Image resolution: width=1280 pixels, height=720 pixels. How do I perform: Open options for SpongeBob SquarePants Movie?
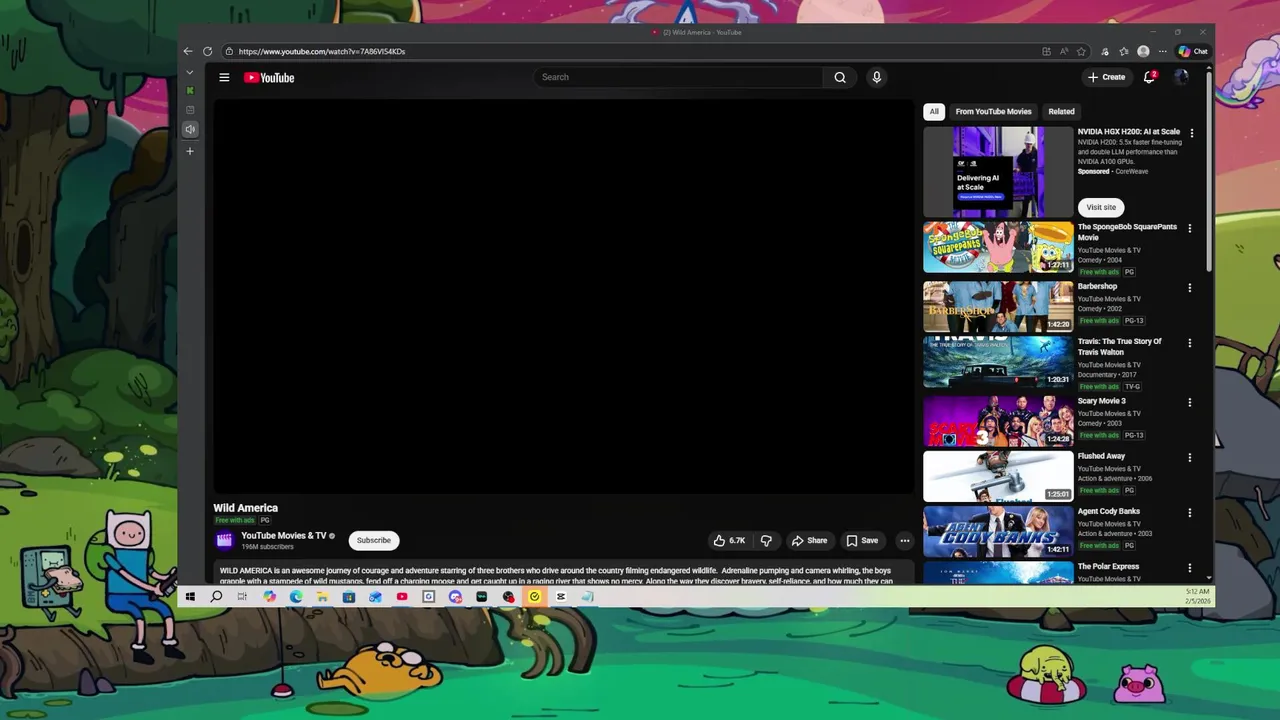coord(1189,228)
